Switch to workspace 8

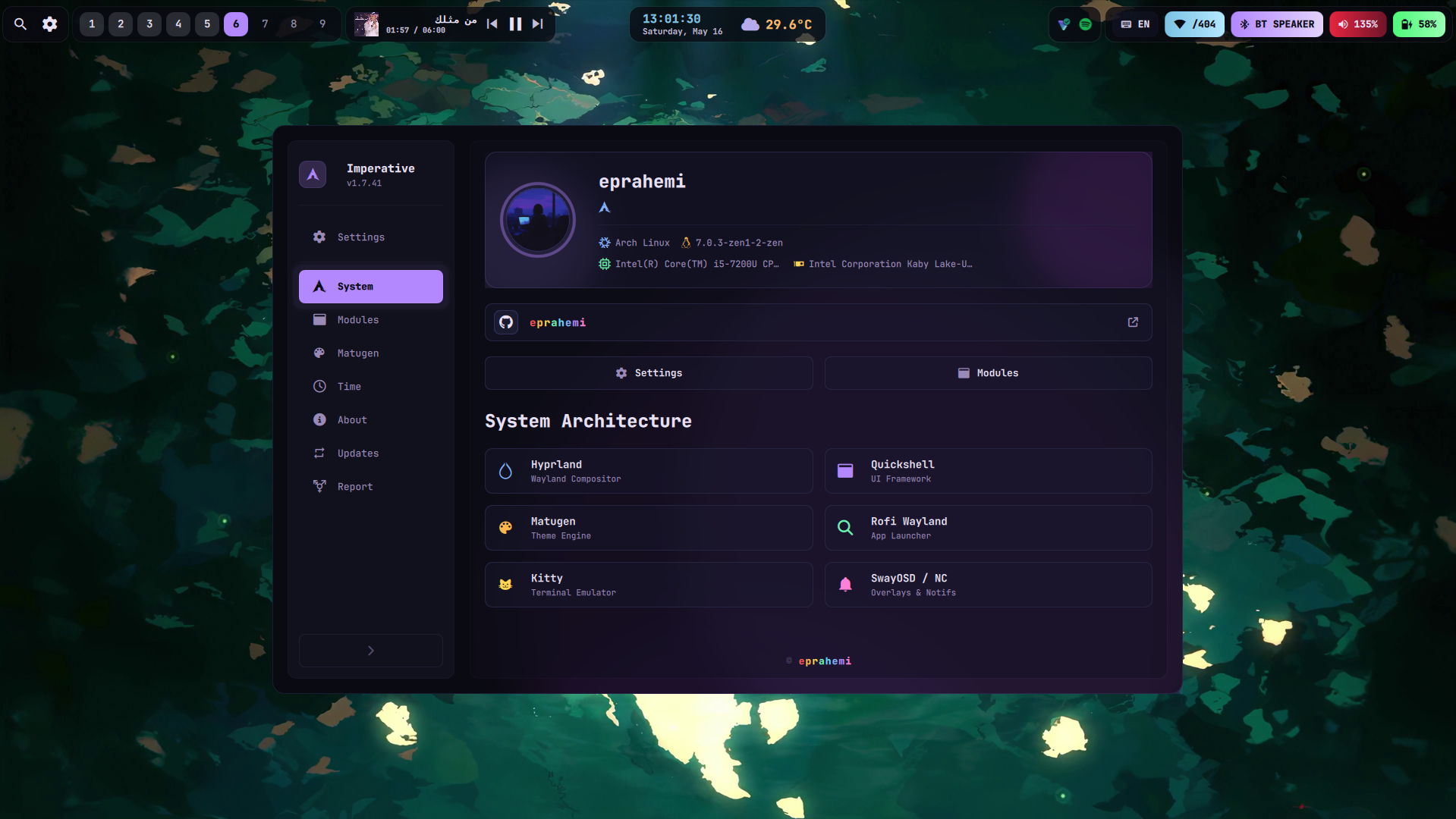click(294, 24)
